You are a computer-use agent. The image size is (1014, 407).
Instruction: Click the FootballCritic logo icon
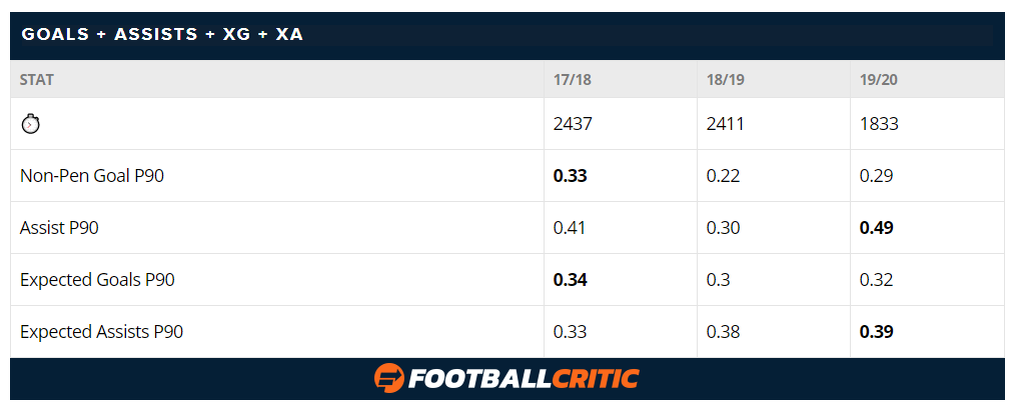(389, 379)
